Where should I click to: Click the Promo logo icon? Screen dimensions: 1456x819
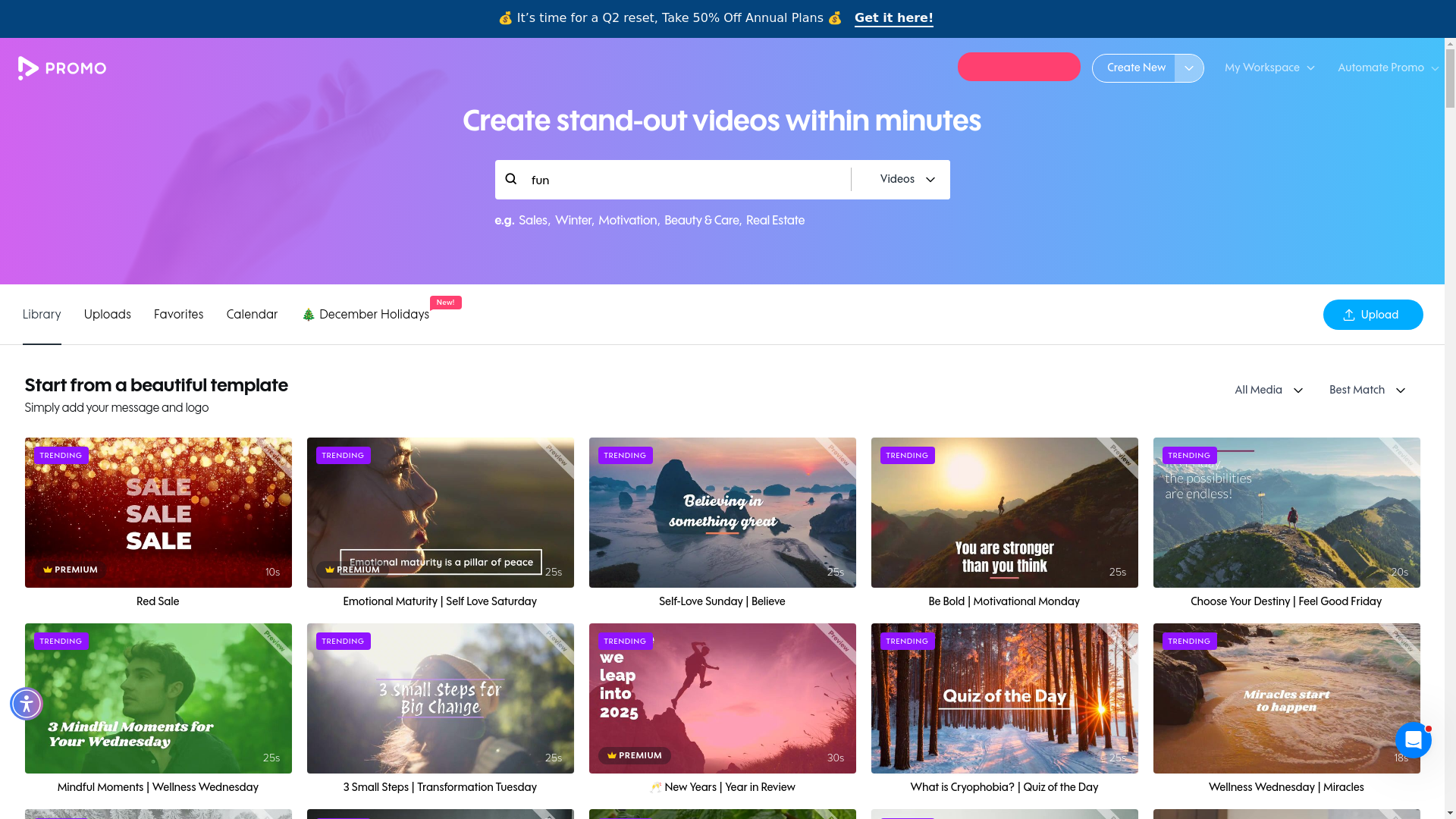pos(28,68)
